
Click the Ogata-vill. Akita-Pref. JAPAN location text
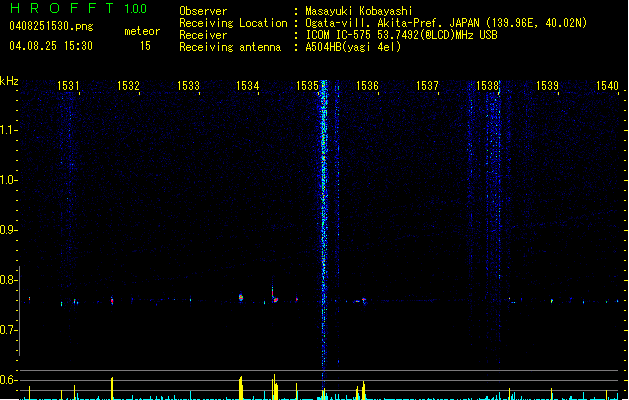click(446, 23)
